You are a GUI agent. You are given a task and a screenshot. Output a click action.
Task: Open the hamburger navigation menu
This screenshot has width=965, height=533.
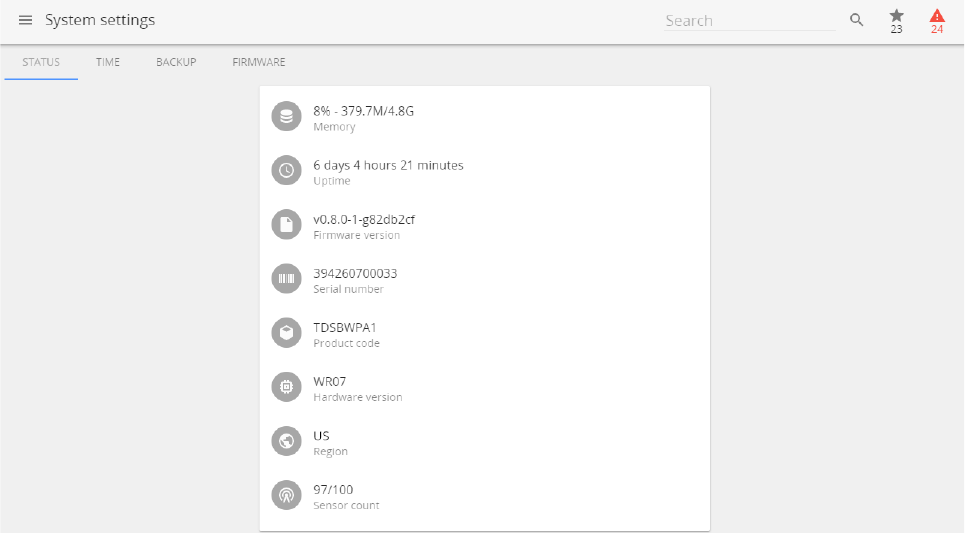[x=26, y=21]
